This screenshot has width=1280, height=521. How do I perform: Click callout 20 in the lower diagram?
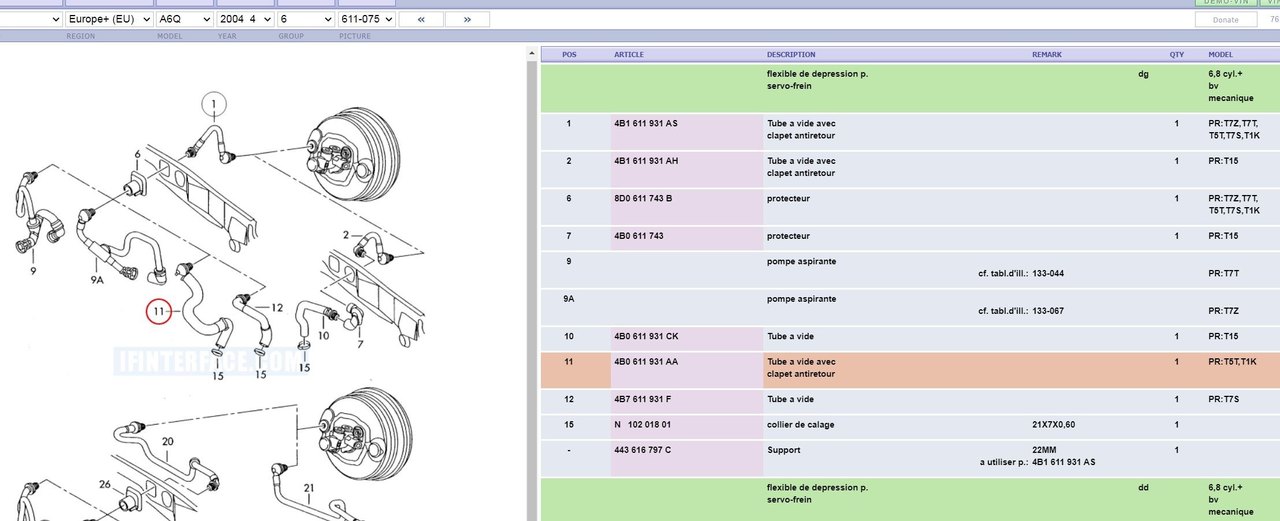(167, 441)
